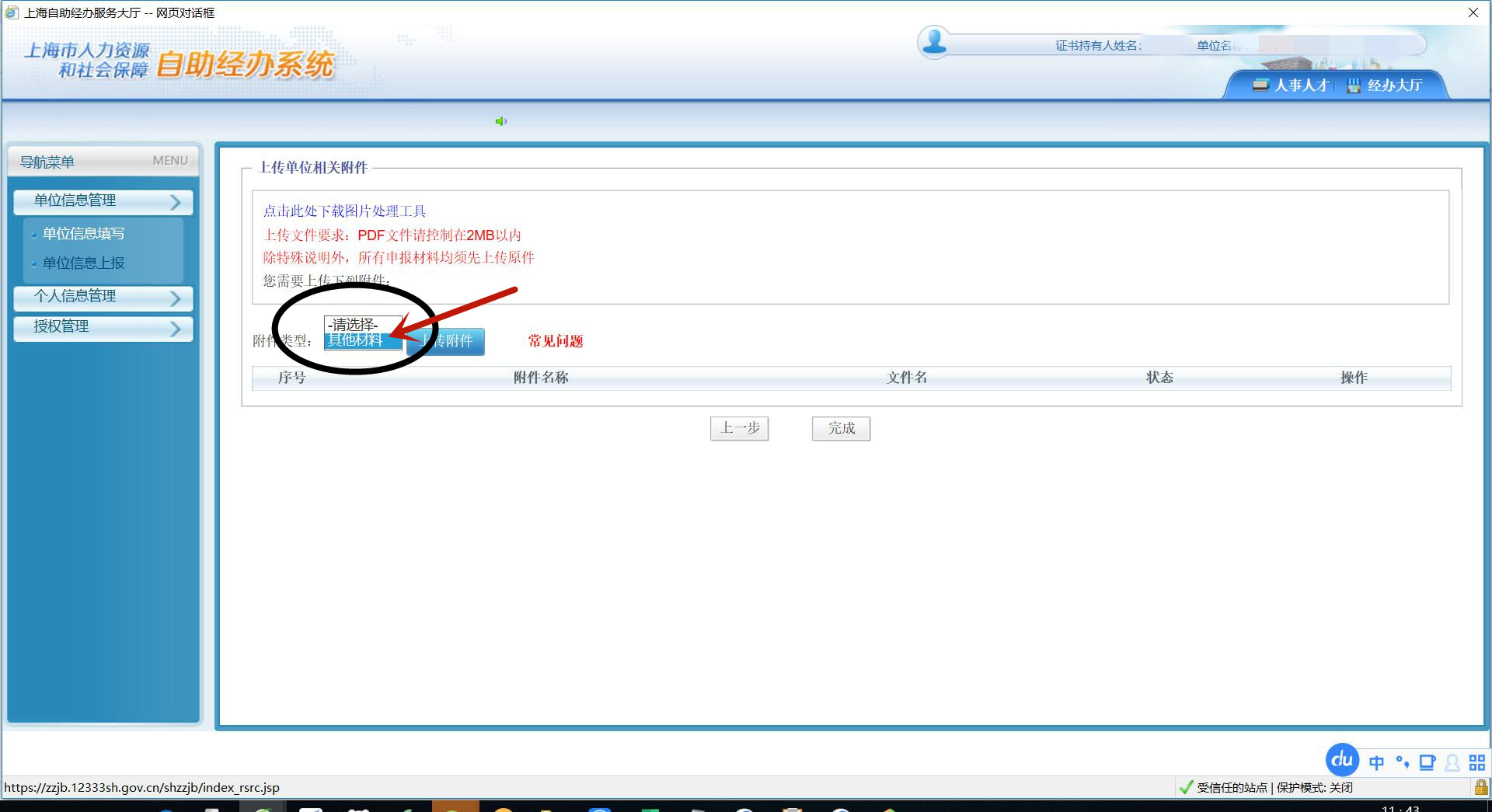The height and width of the screenshot is (812, 1492).
Task: Close the web dialog window
Action: [1473, 12]
